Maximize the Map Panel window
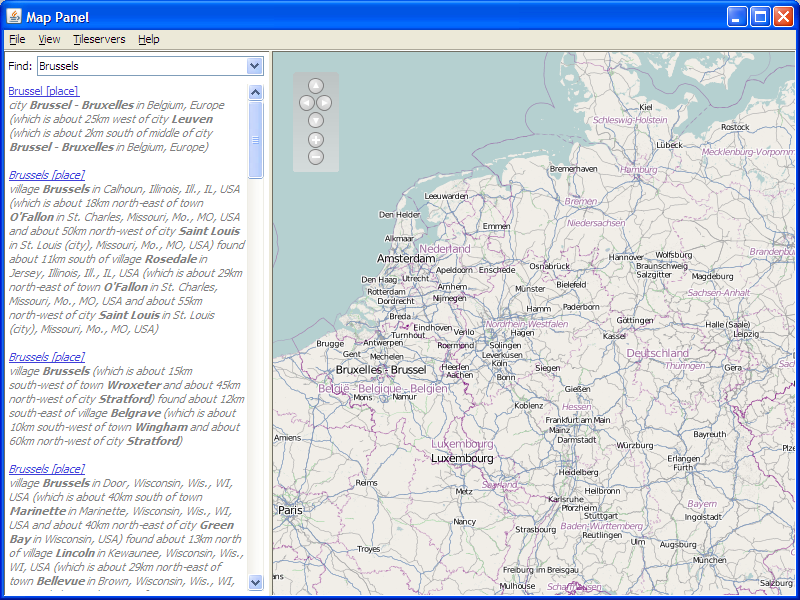The image size is (800, 600). click(x=760, y=17)
